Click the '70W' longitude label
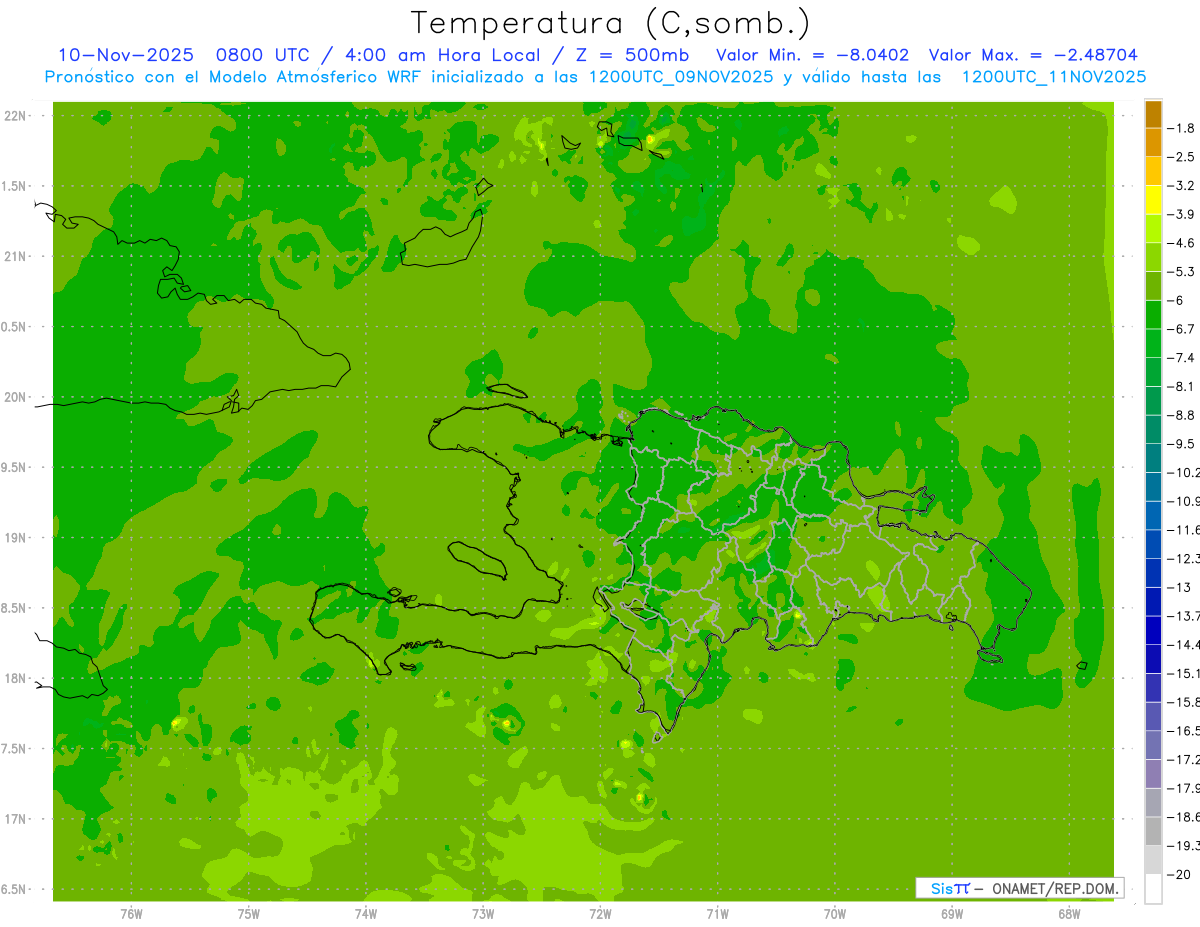Image resolution: width=1200 pixels, height=927 pixels. pos(835,913)
